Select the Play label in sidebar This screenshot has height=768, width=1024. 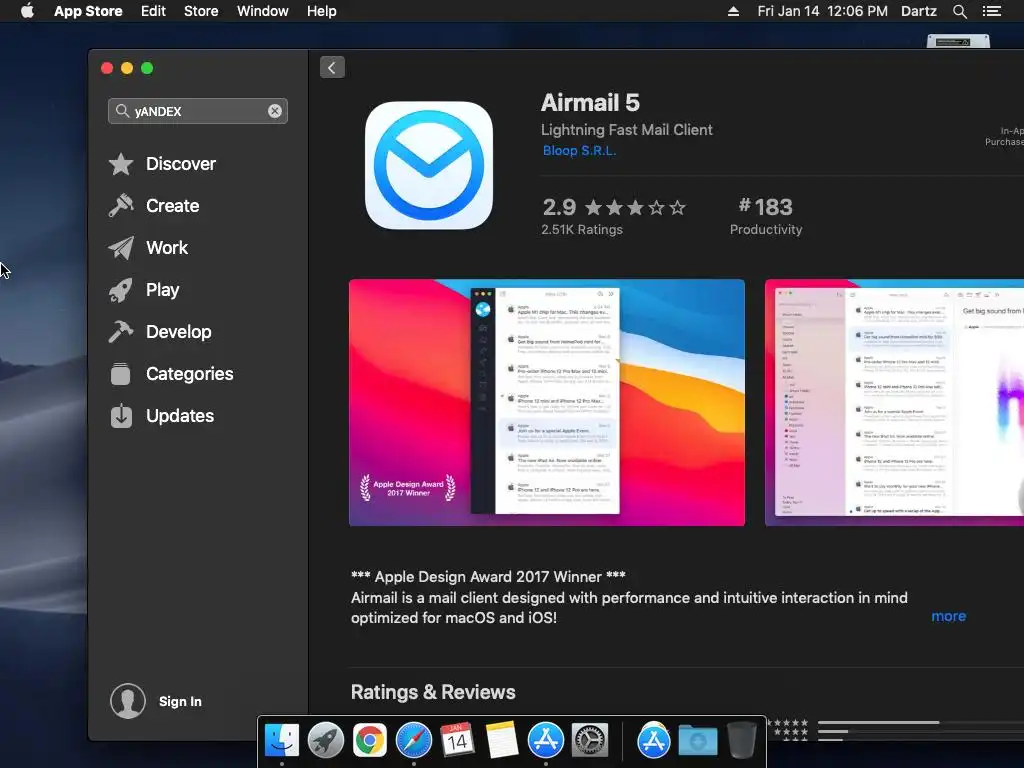[162, 290]
